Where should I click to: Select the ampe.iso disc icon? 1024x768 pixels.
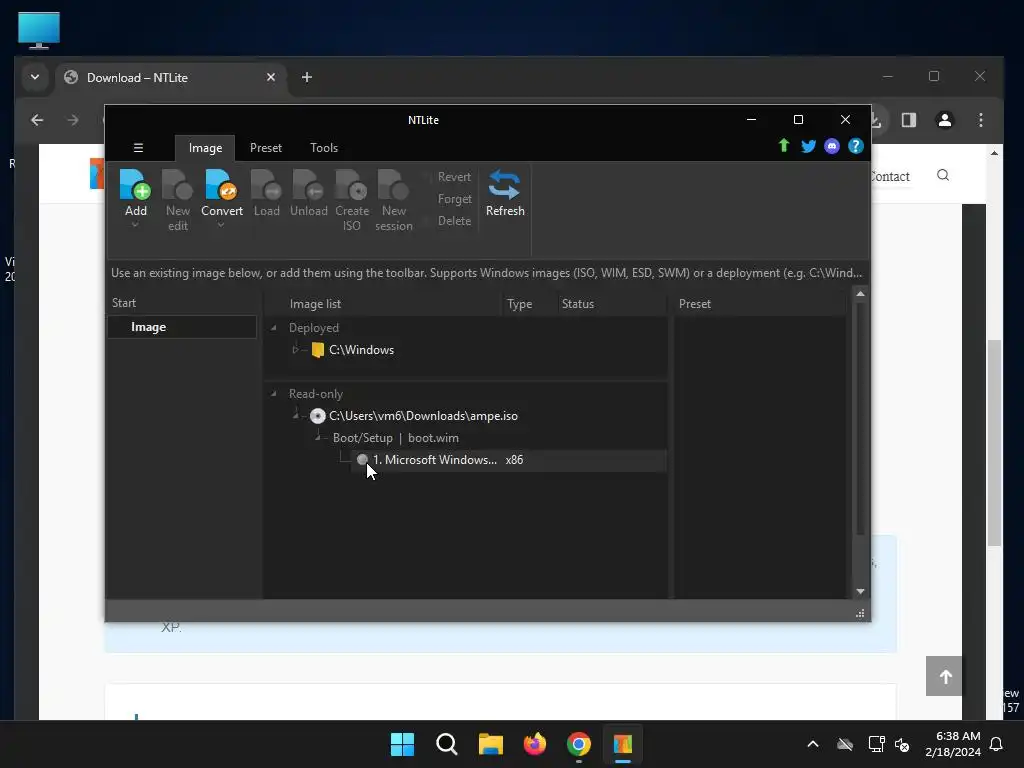point(317,416)
